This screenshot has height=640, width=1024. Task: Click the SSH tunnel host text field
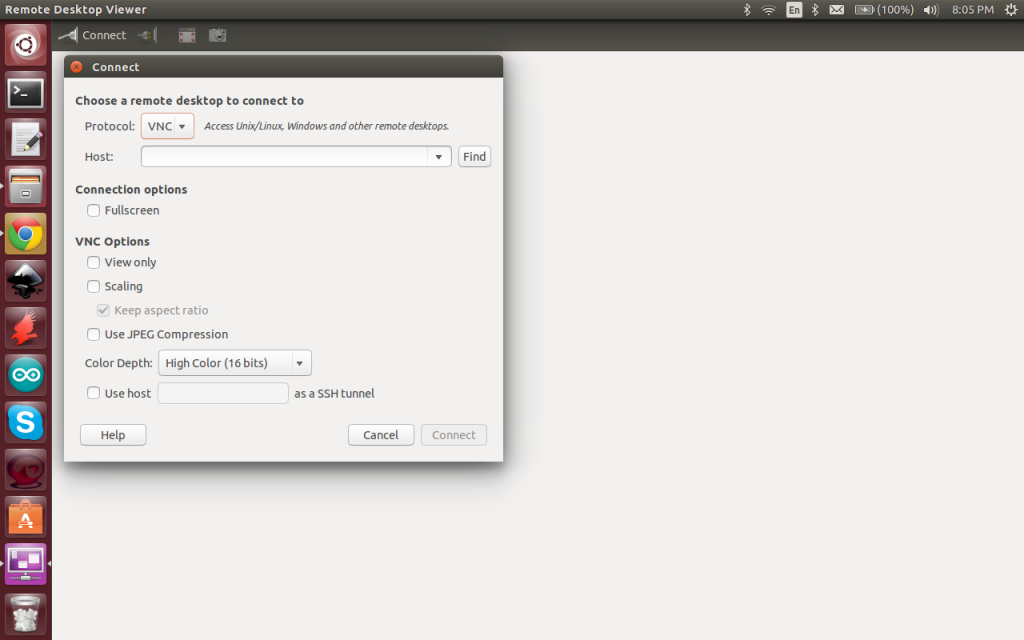pyautogui.click(x=223, y=393)
